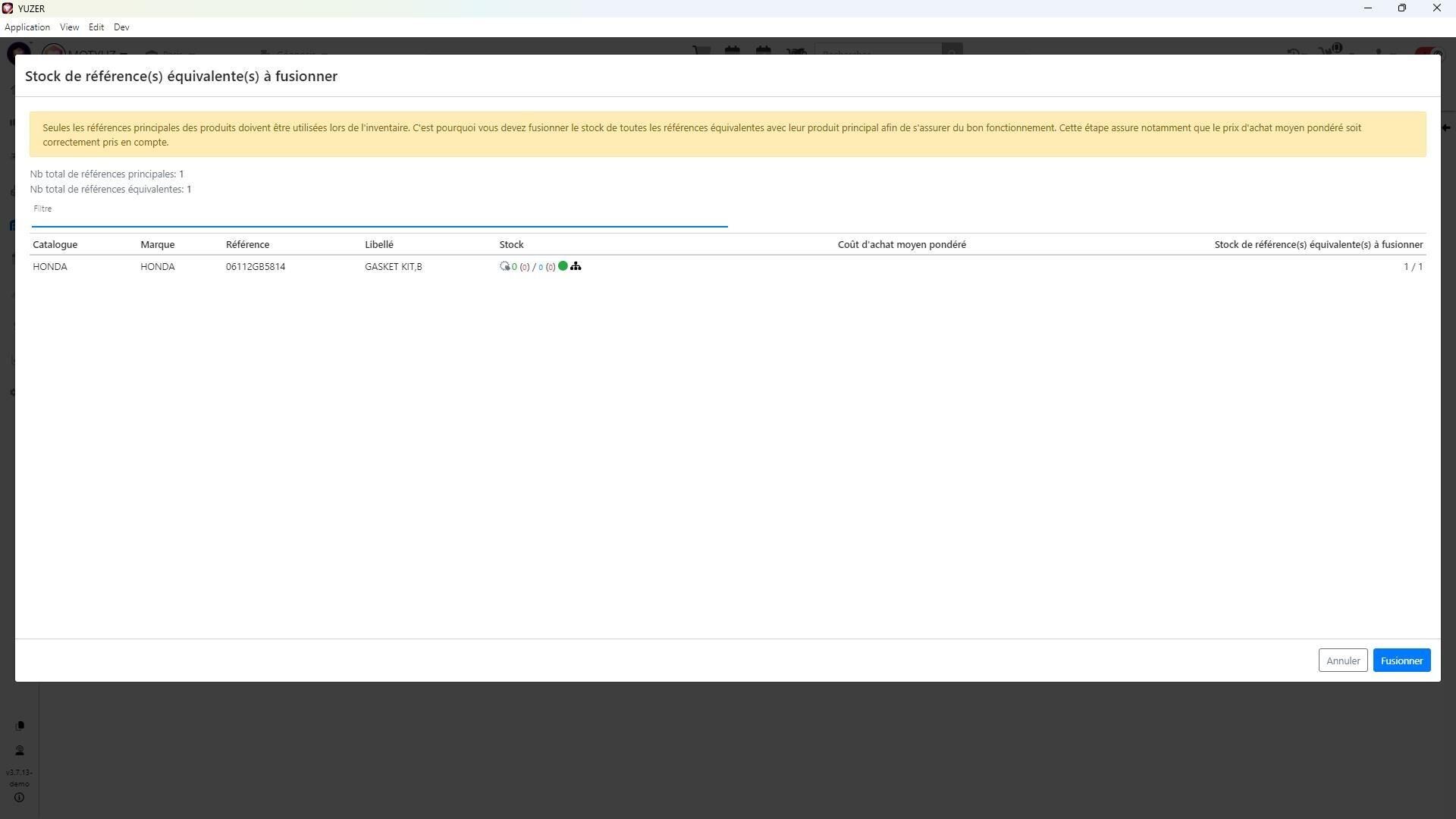
Task: Focus the Filtre input field
Action: click(379, 218)
